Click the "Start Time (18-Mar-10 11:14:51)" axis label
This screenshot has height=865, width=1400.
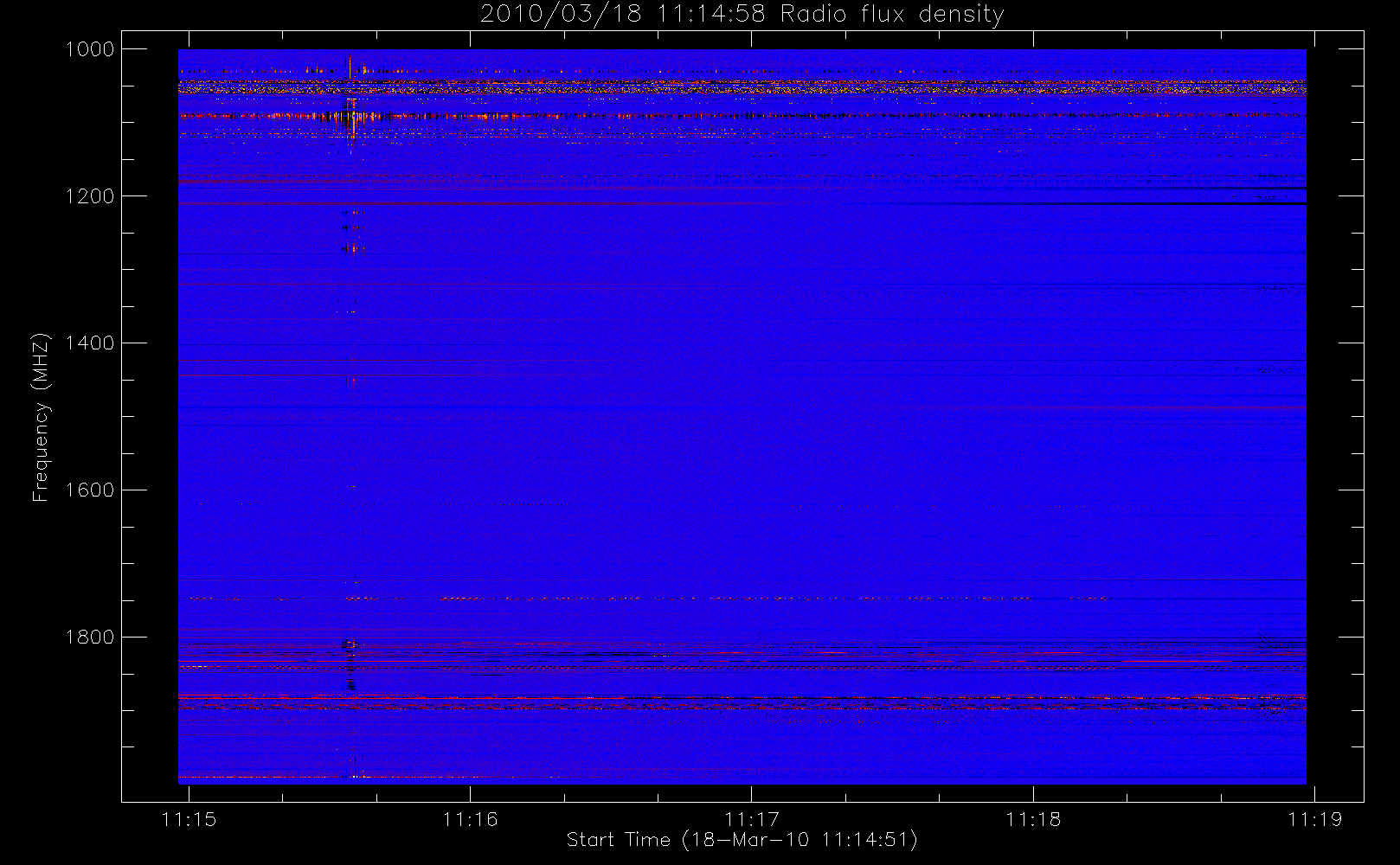coord(742,840)
